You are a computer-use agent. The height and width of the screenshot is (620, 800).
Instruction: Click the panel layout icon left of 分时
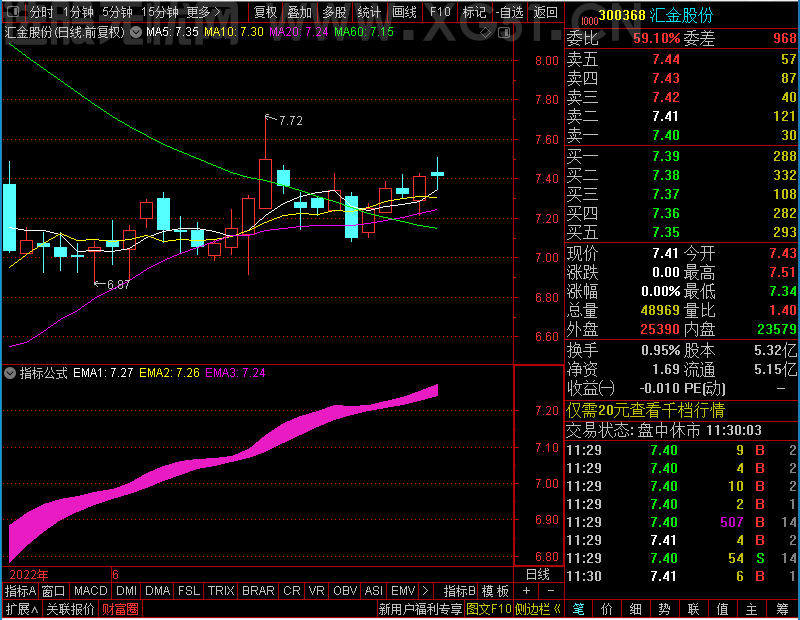pos(13,11)
